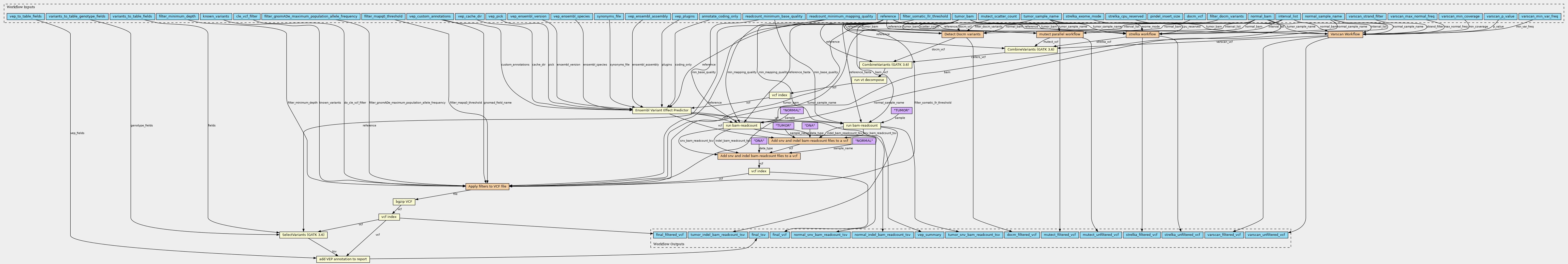The width and height of the screenshot is (1568, 264).
Task: Click the vep_ensembl_version input node
Action: [x=528, y=16]
